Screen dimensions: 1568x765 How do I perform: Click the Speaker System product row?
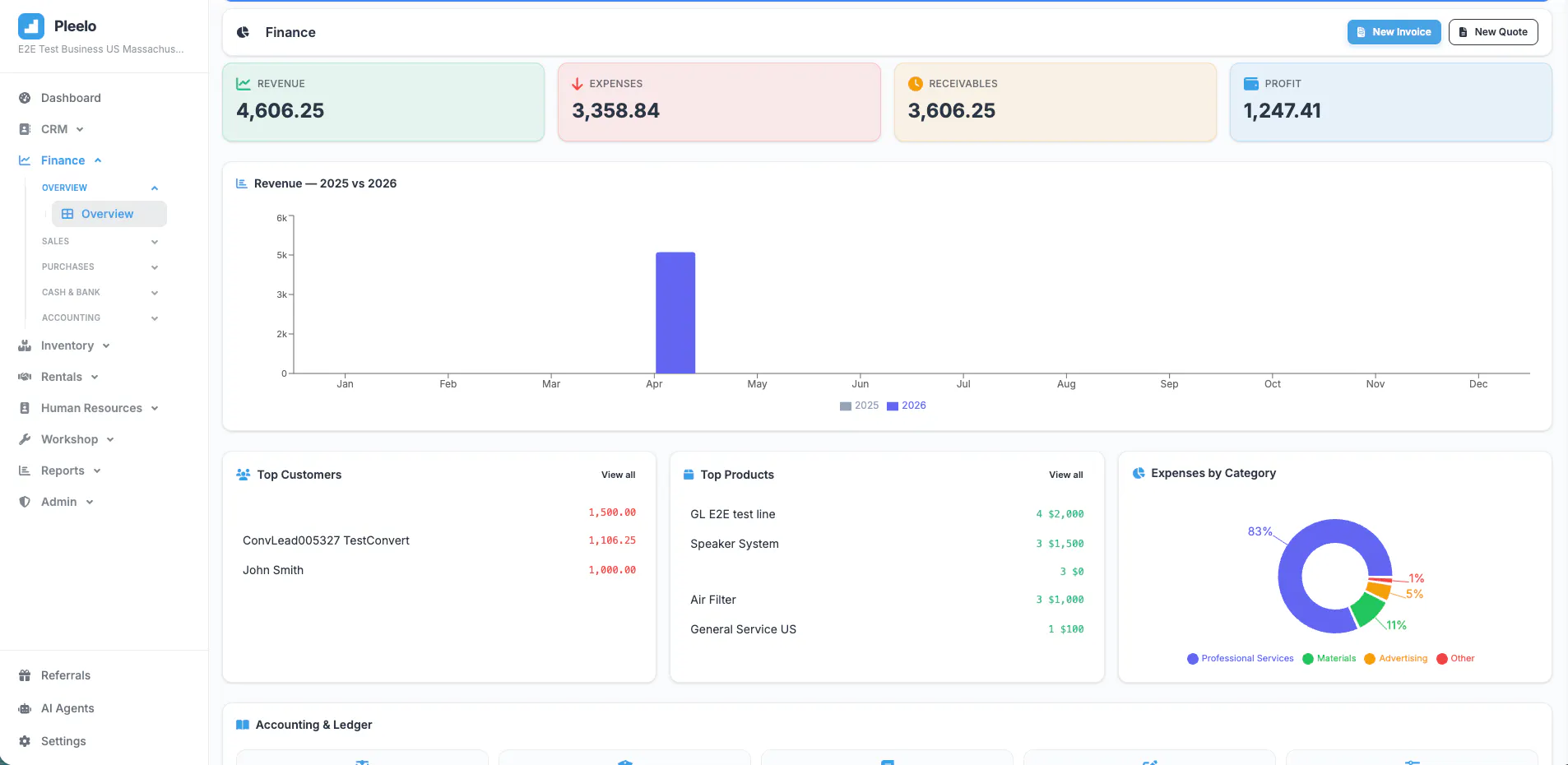point(887,544)
